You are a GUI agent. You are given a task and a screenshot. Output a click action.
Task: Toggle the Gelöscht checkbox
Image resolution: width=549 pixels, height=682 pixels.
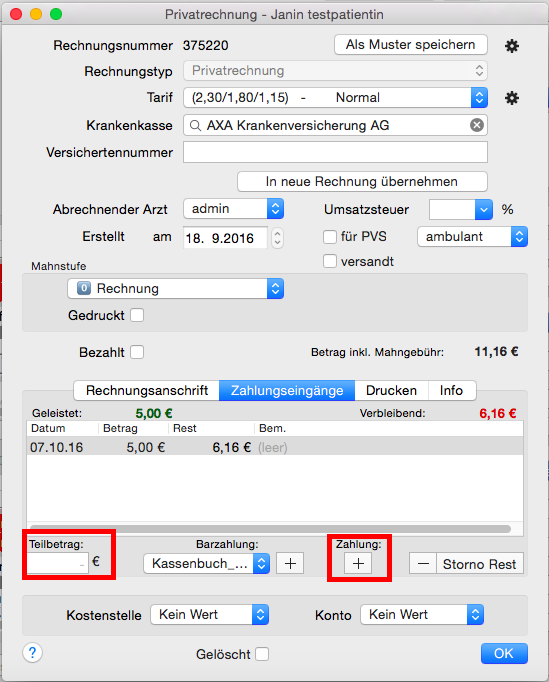tap(262, 654)
